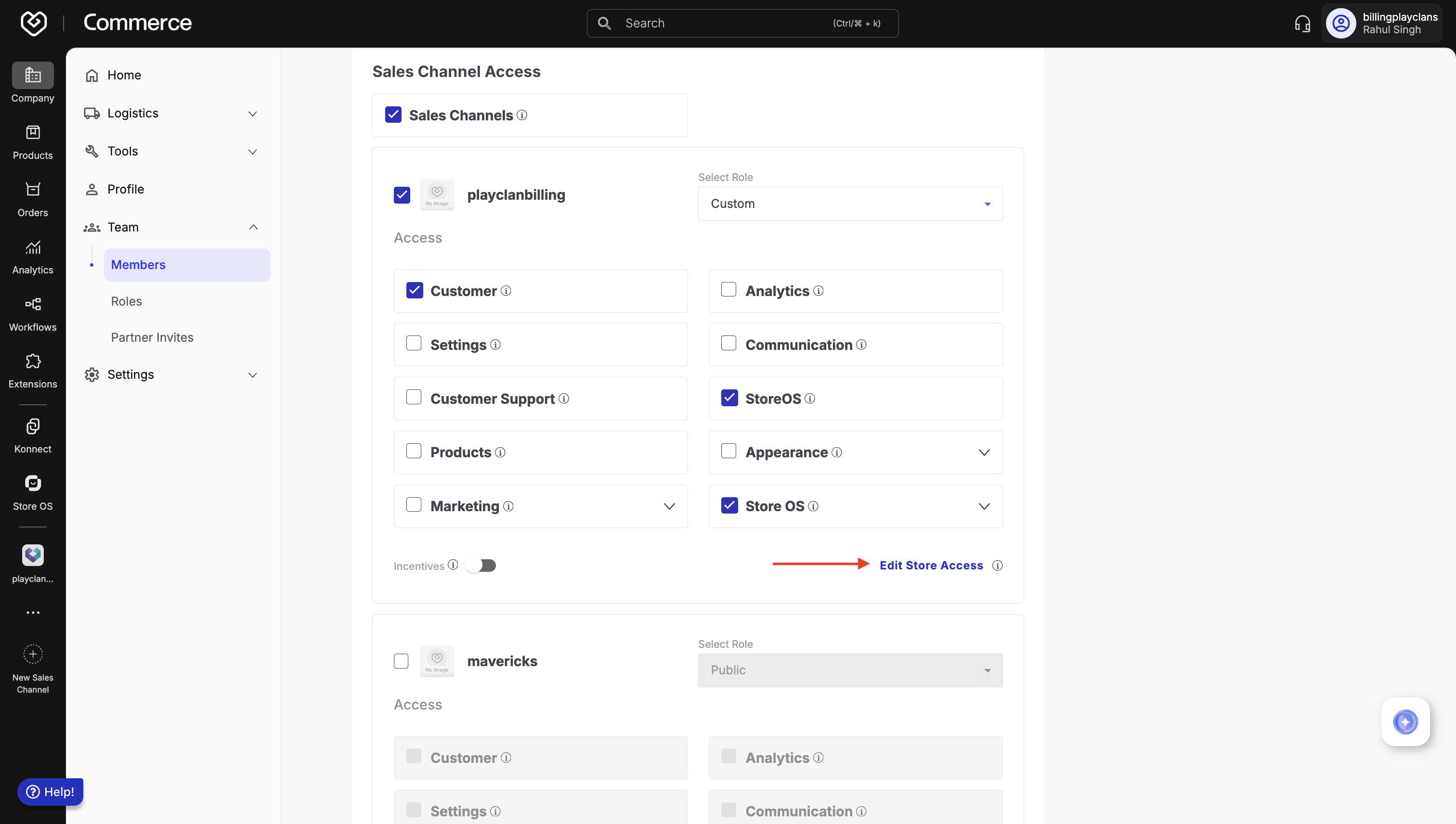Uncheck the Customer access checkbox
This screenshot has width=1456, height=824.
click(415, 290)
